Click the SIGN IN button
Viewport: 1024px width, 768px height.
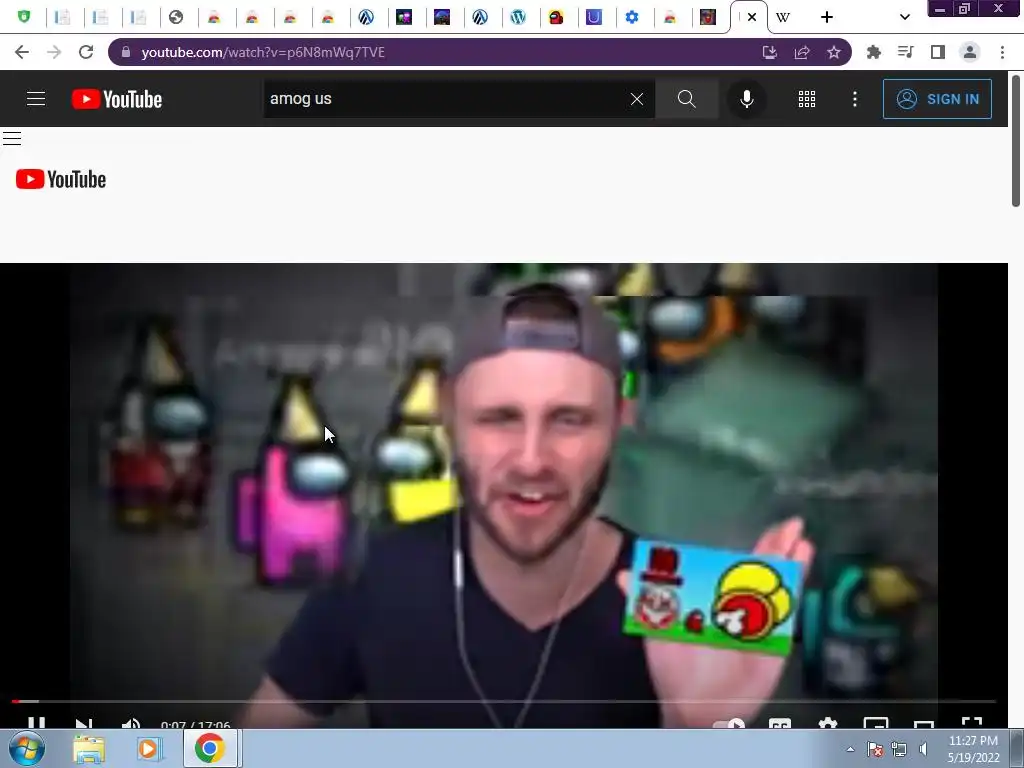[937, 99]
